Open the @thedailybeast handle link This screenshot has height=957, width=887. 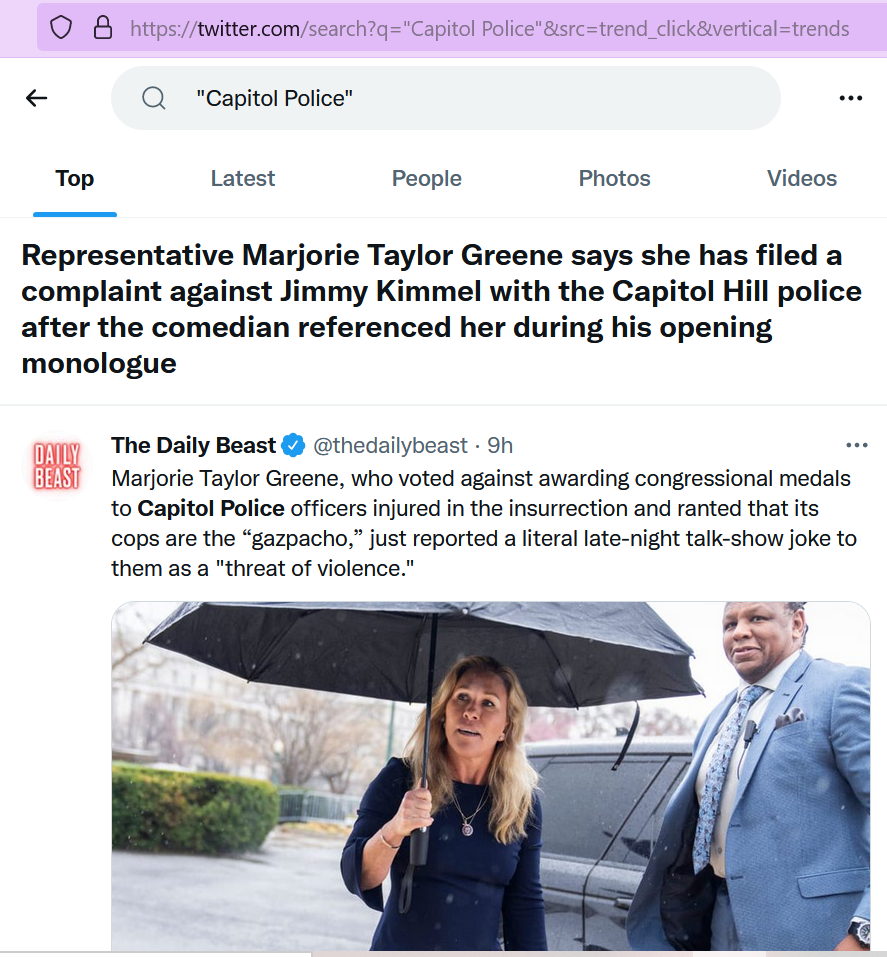tap(390, 446)
